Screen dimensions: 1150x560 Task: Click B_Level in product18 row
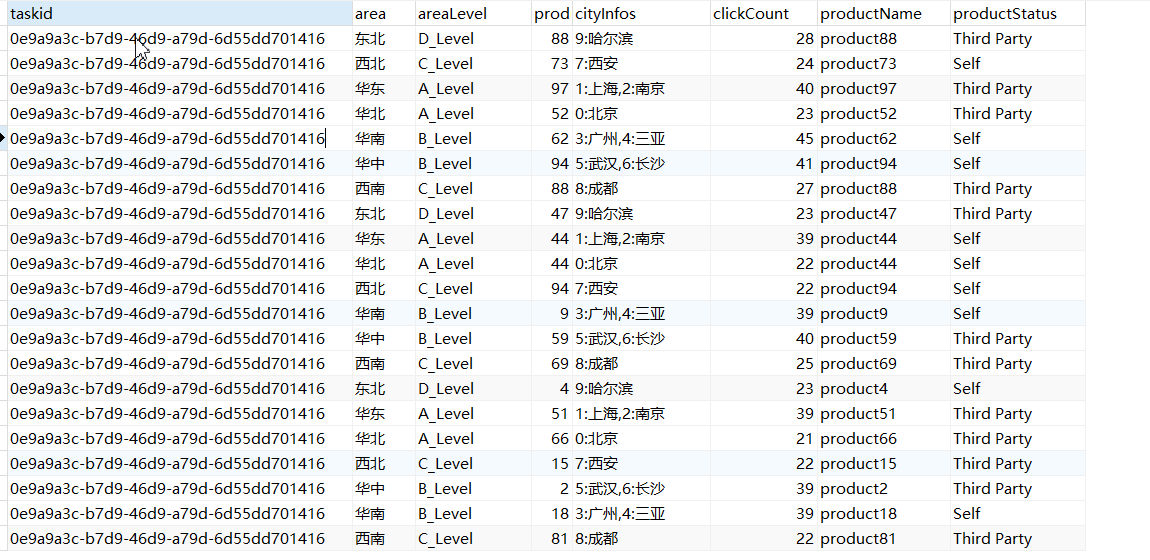[x=472, y=512]
